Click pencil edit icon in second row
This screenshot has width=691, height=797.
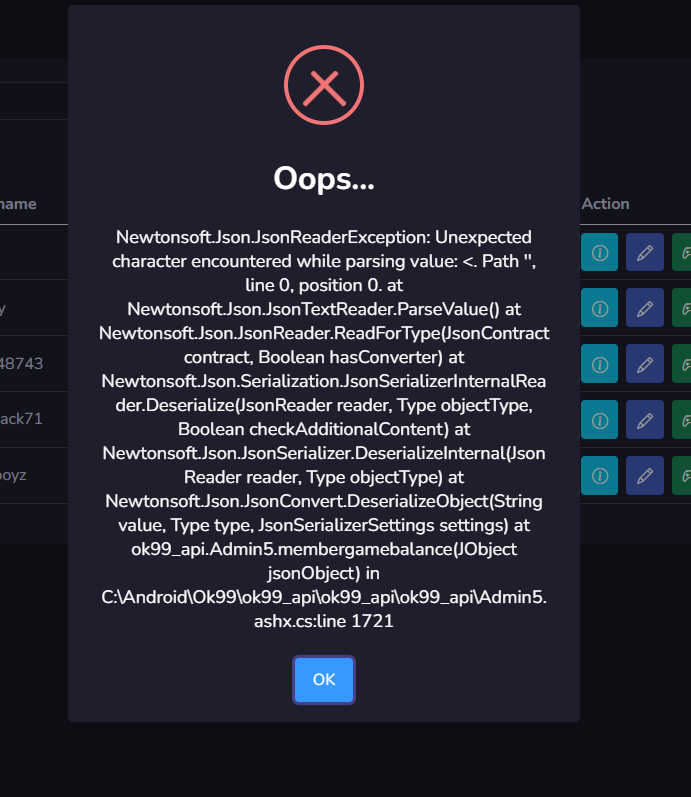(x=645, y=309)
